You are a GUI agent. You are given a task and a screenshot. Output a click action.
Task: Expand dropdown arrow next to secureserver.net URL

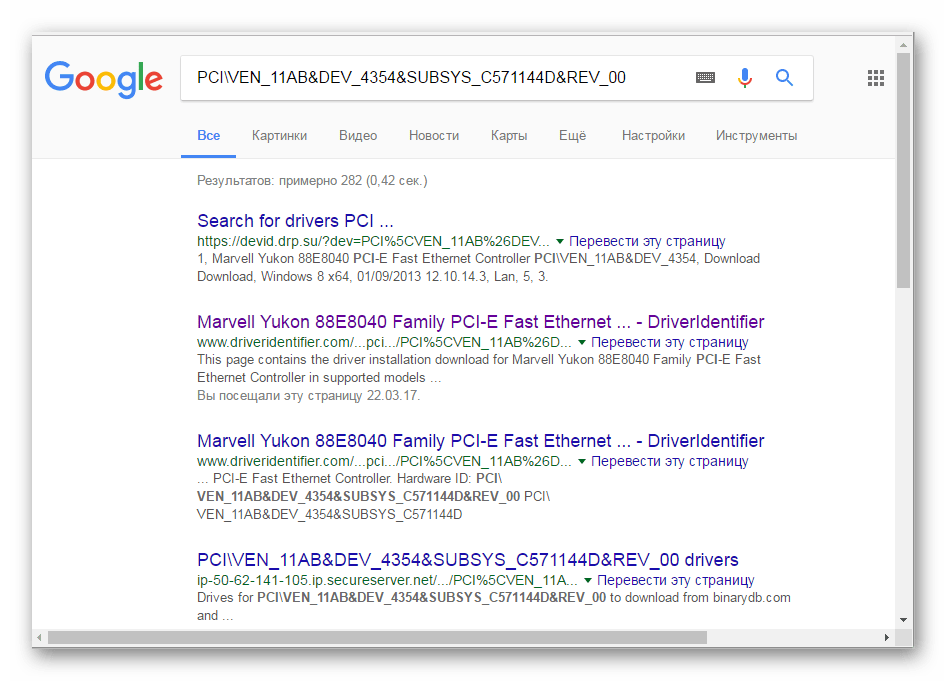pos(589,580)
